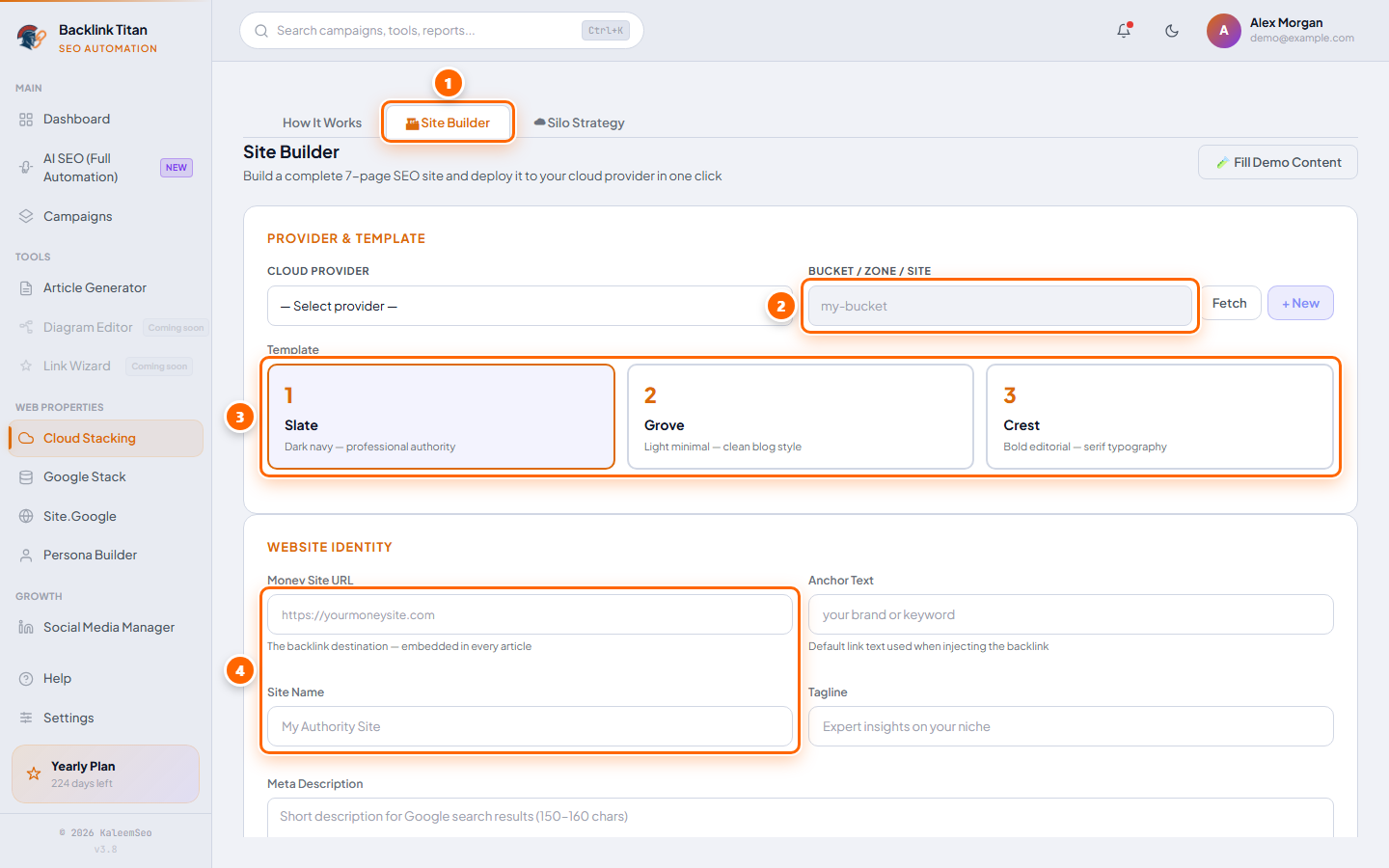
Task: Click the Ctrl+K shortcut badge
Action: [x=606, y=31]
